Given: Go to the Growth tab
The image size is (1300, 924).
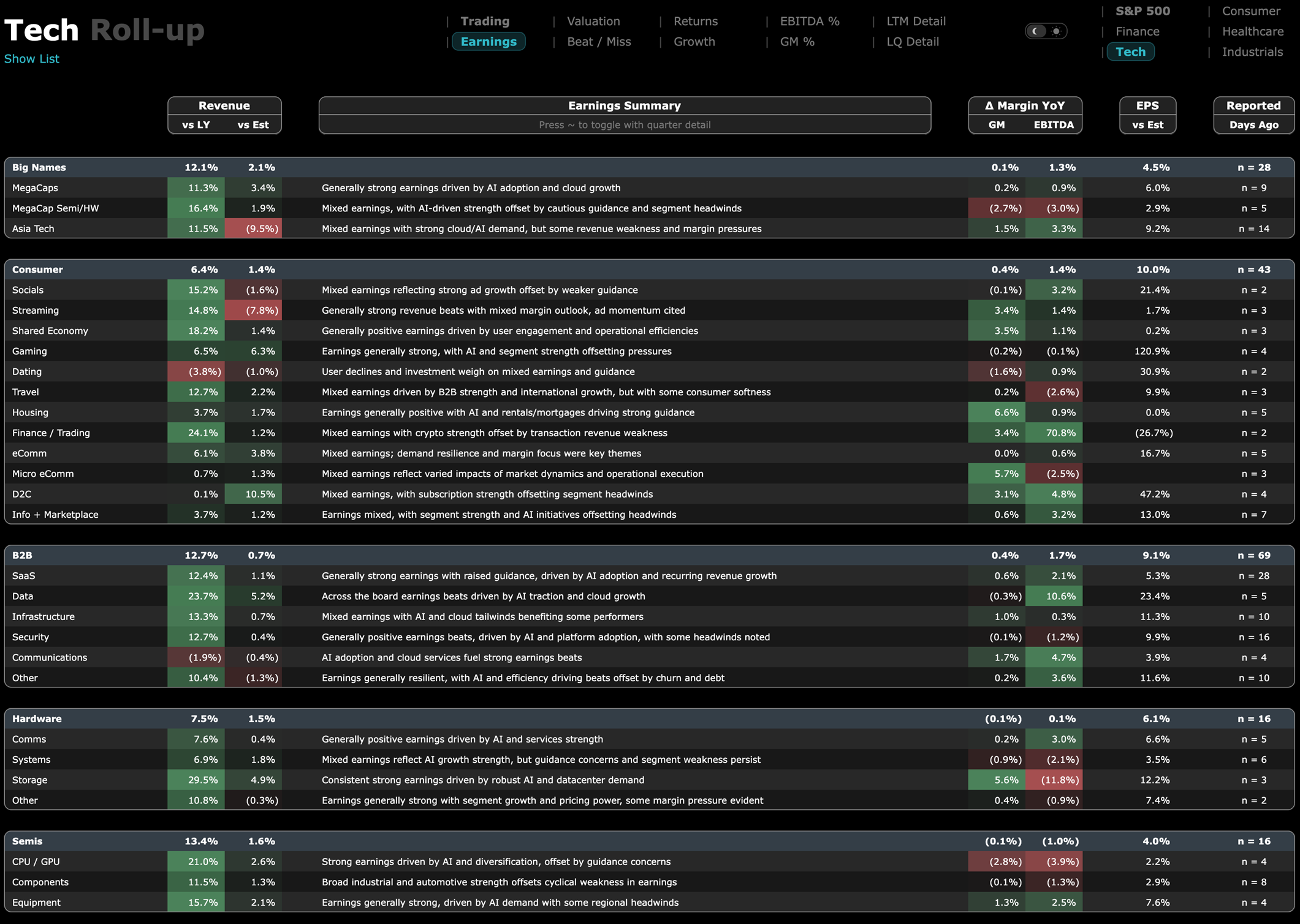Looking at the screenshot, I should tap(694, 42).
